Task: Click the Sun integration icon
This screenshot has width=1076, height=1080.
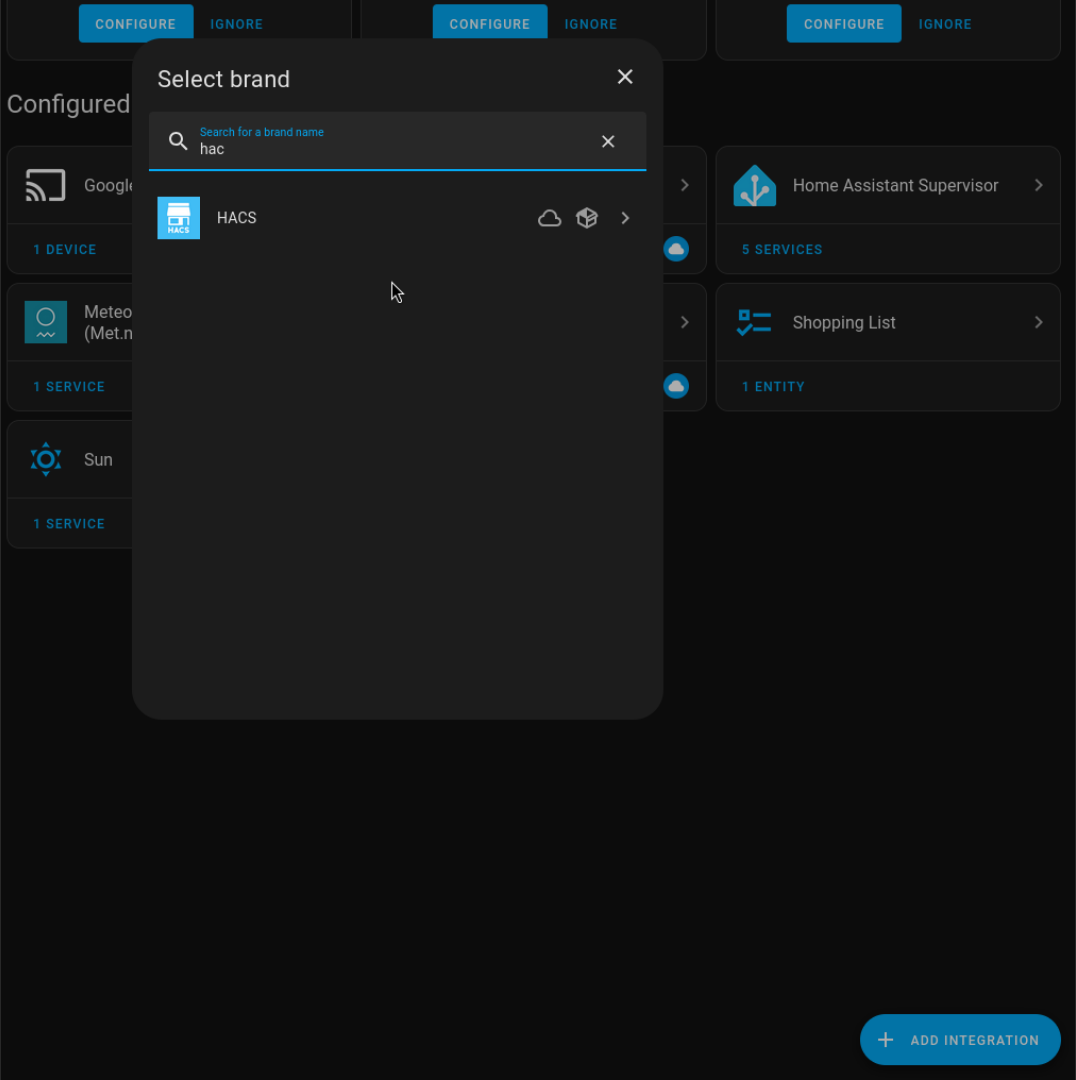Action: coord(46,460)
